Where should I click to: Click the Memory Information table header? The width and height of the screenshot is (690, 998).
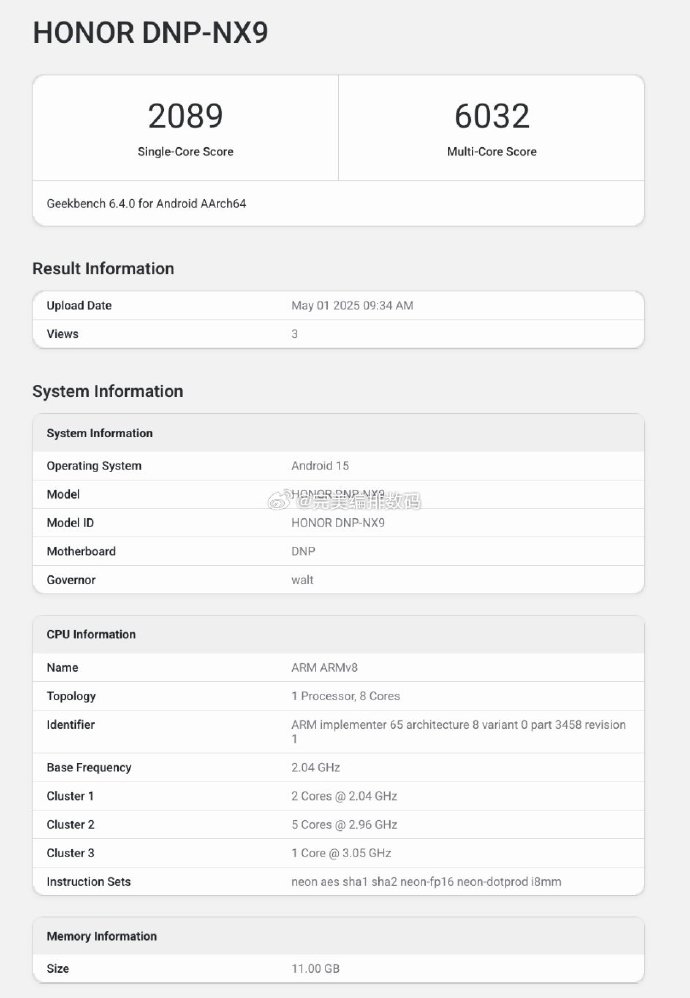[x=101, y=936]
